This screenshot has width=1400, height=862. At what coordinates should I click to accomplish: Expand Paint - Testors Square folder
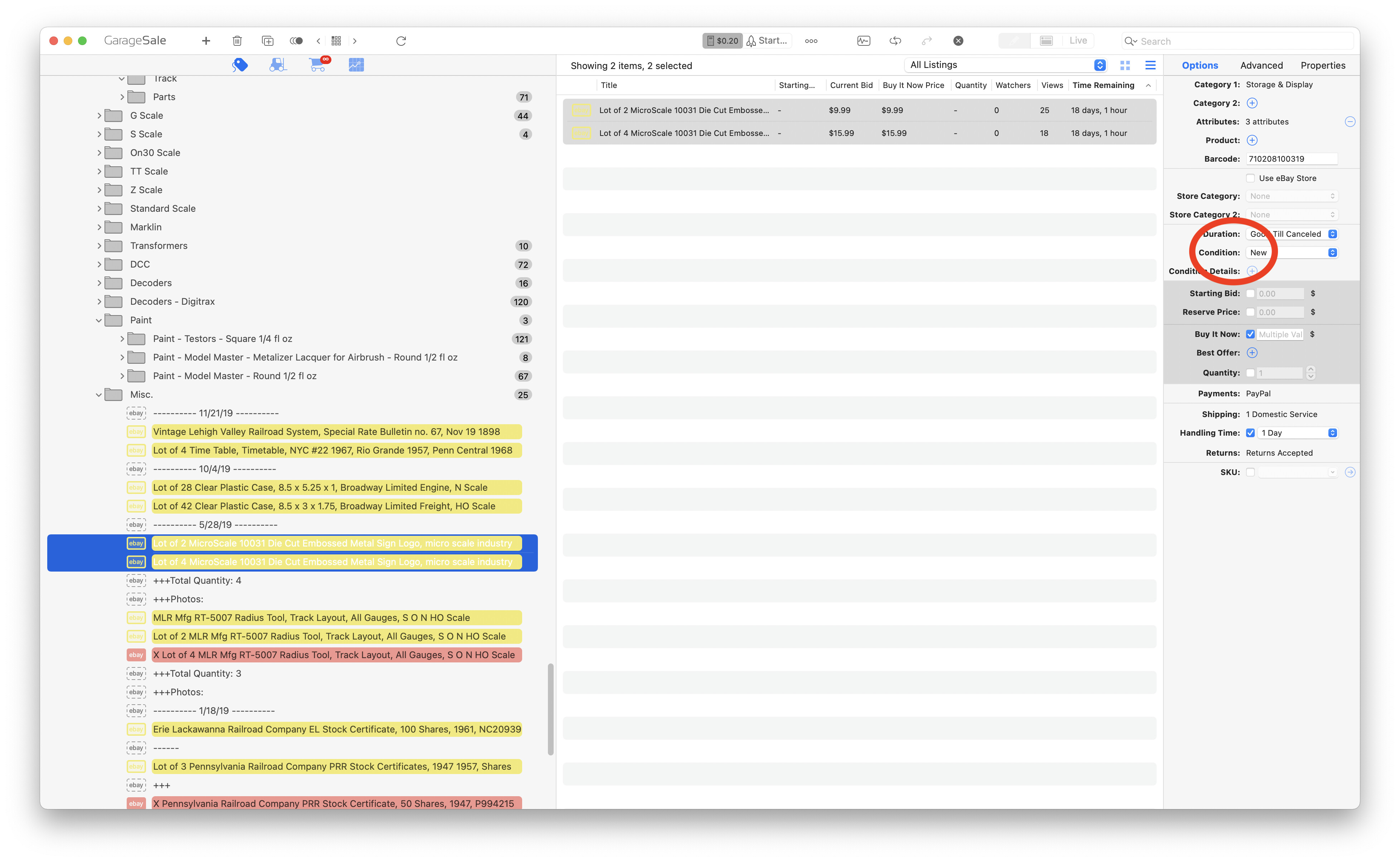pyautogui.click(x=121, y=339)
